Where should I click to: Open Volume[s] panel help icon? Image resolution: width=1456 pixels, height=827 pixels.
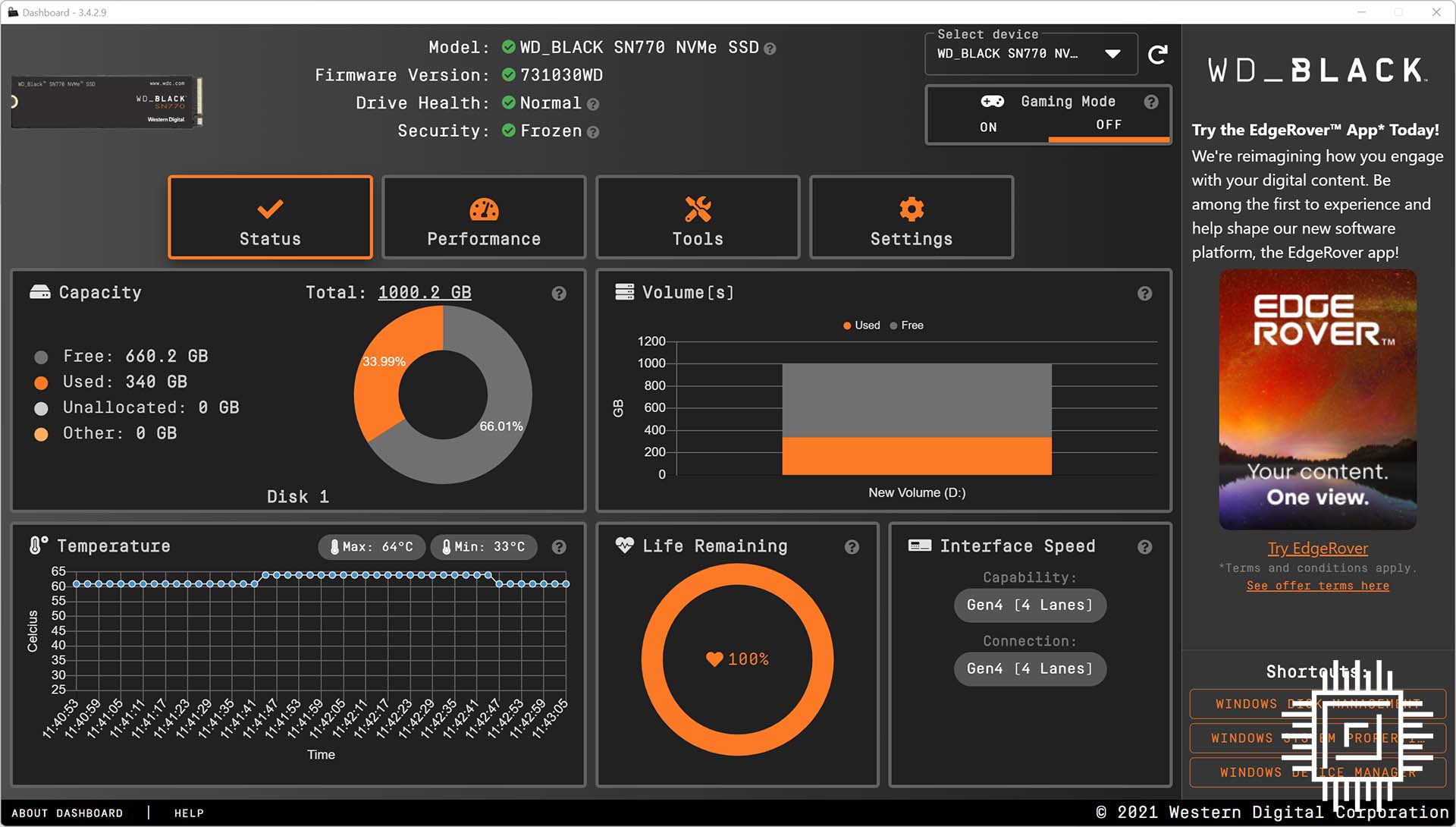(1145, 294)
